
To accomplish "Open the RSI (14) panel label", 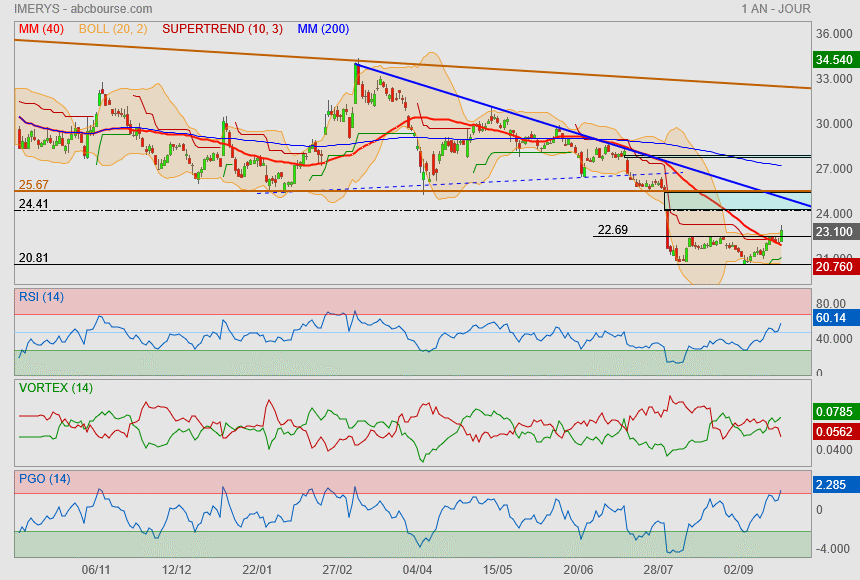I will (41, 296).
